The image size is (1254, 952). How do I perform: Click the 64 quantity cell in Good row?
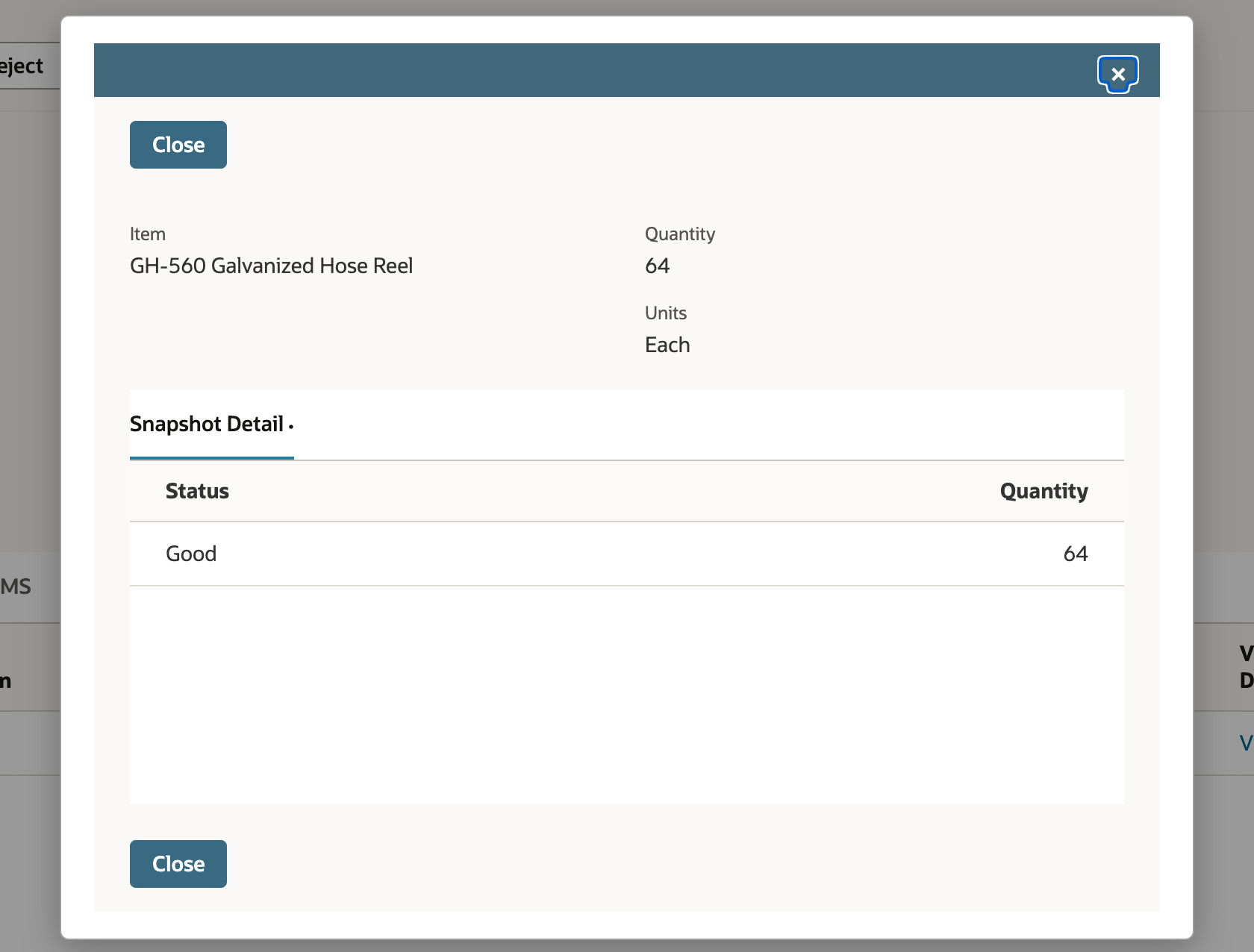point(1076,554)
